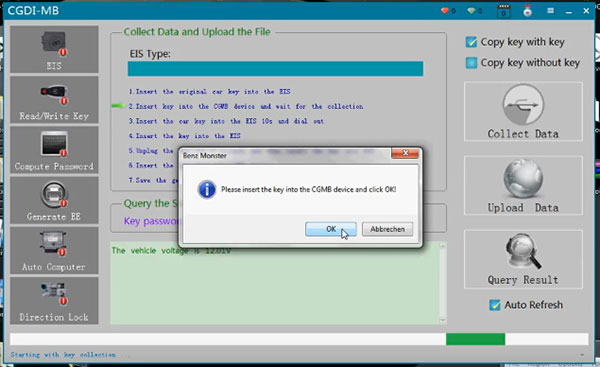Toggle Auto Refresh checkbox
600x367 pixels.
pos(495,305)
